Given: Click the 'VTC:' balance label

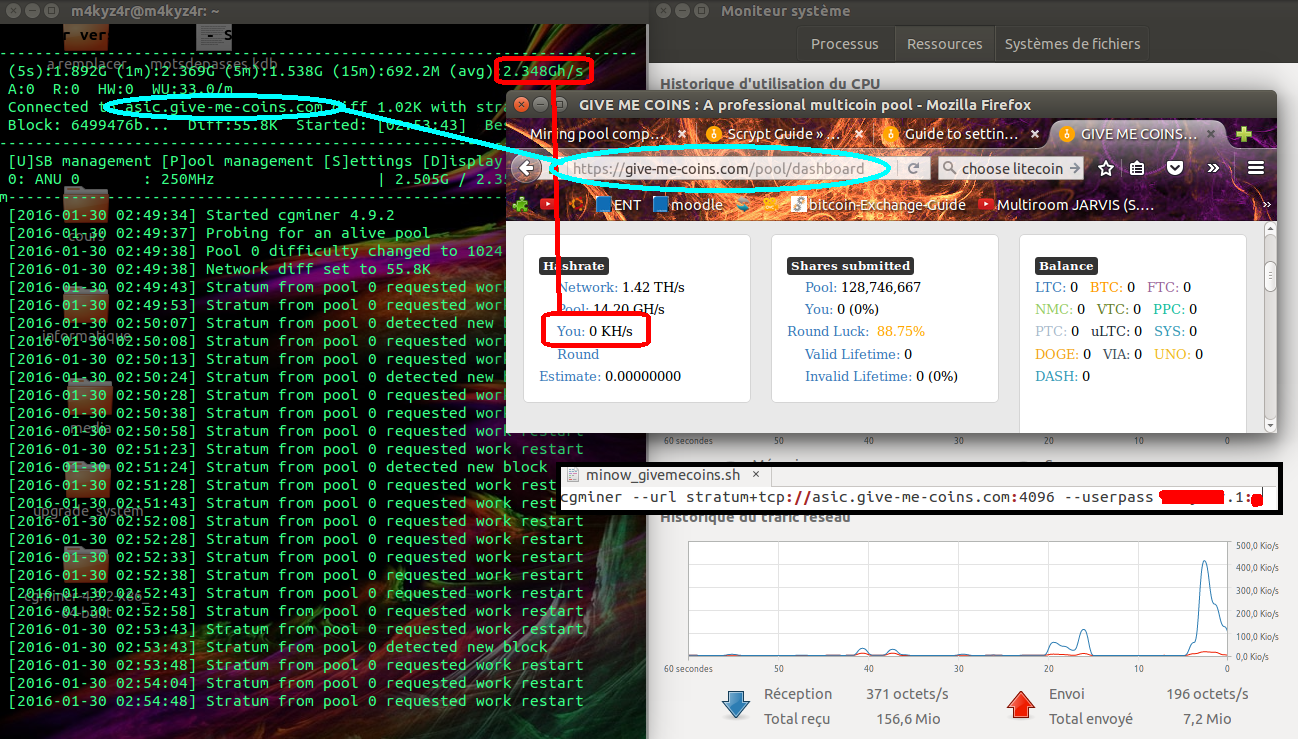Looking at the screenshot, I should click(x=1114, y=309).
